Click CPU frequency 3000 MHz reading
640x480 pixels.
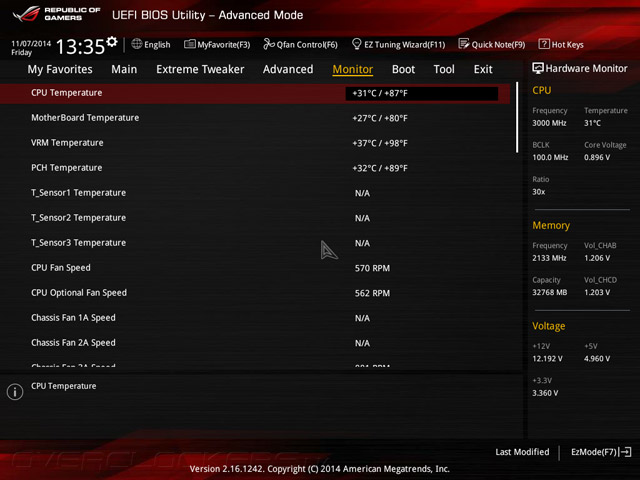click(549, 123)
